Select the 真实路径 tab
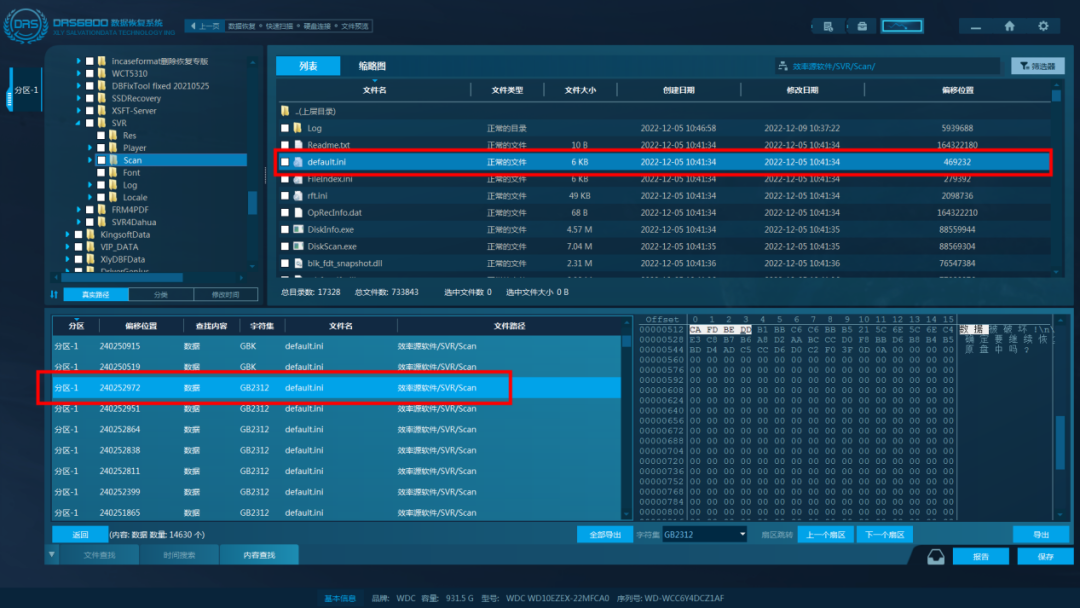The image size is (1080, 608). [x=96, y=295]
